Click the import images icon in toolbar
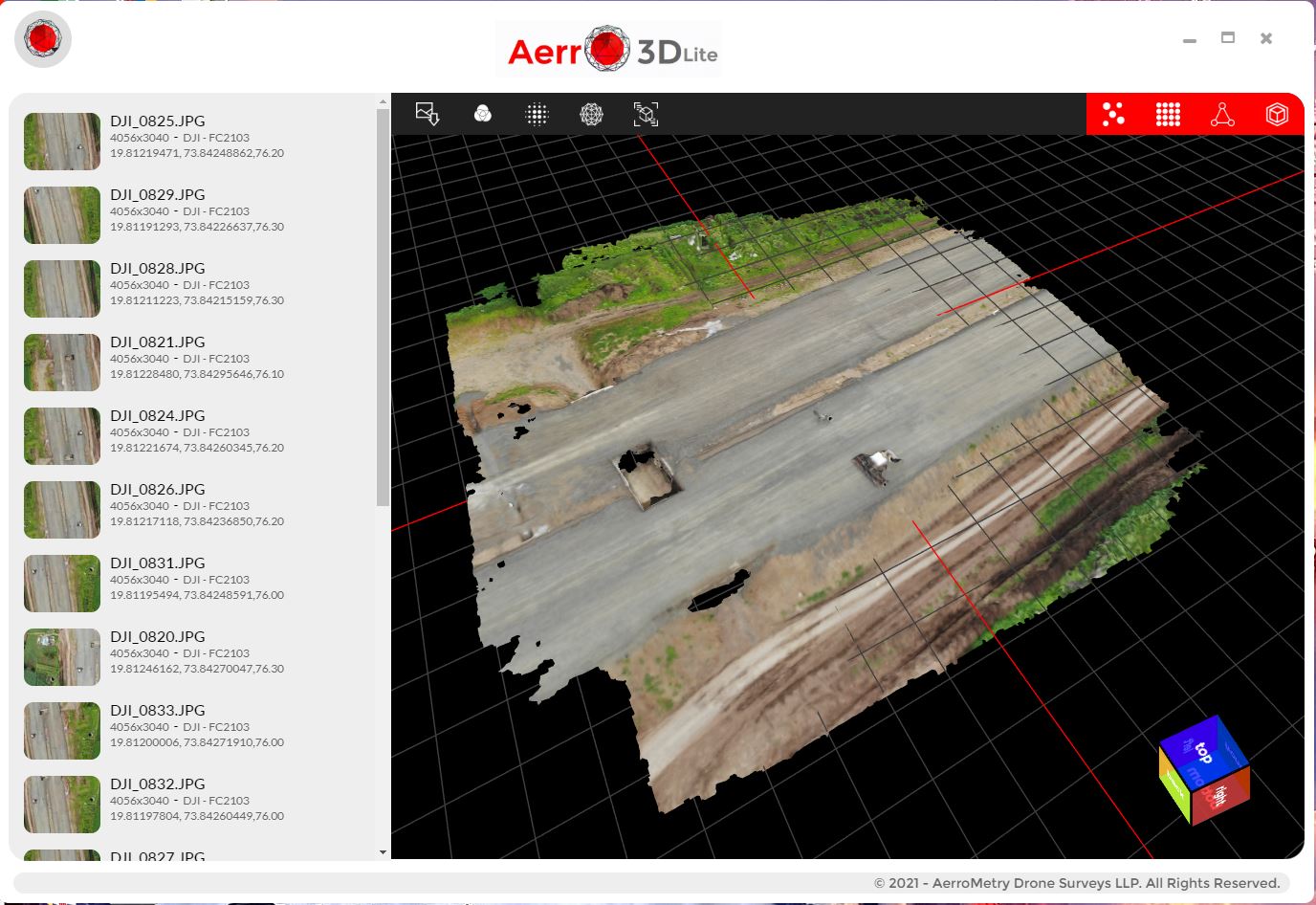Image resolution: width=1316 pixels, height=905 pixels. click(428, 115)
